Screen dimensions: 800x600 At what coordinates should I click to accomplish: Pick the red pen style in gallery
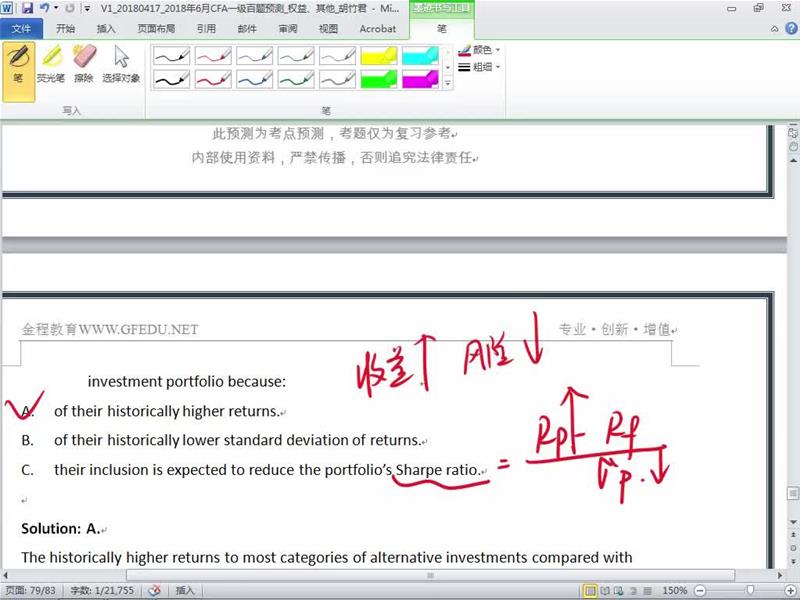[x=213, y=56]
